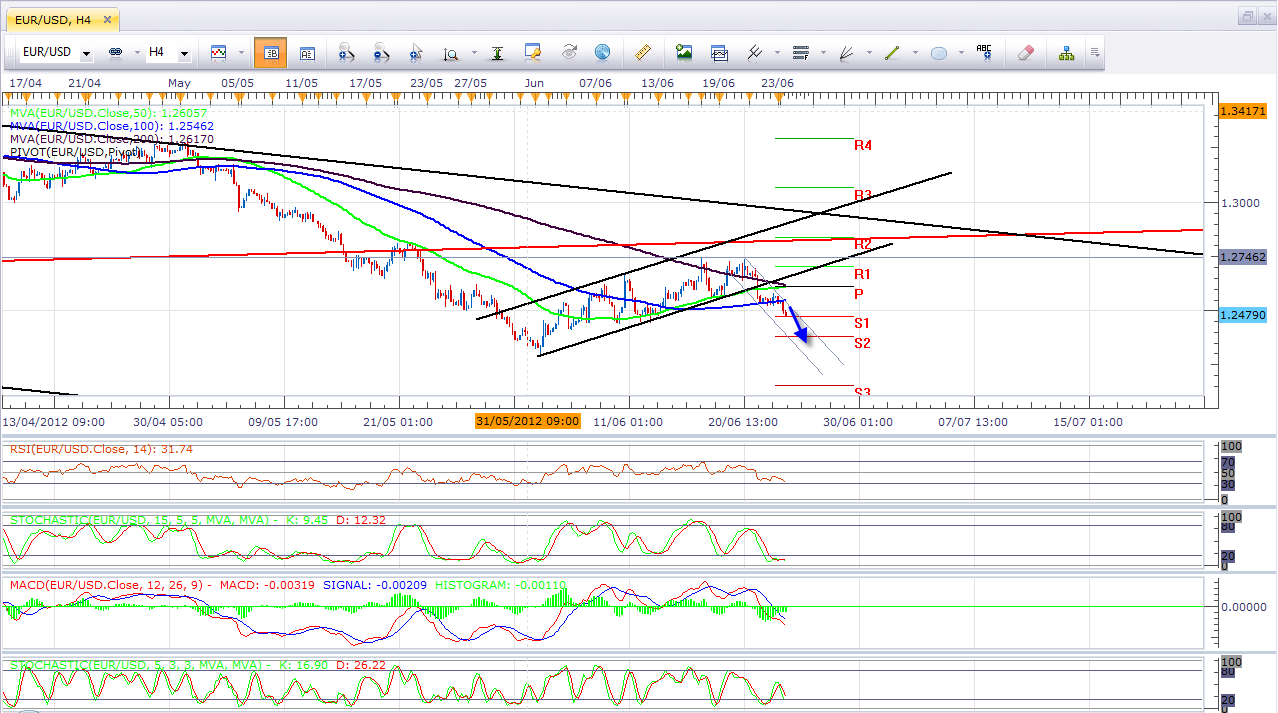Click the S2 pivot level label
The image size is (1278, 713).
[862, 343]
